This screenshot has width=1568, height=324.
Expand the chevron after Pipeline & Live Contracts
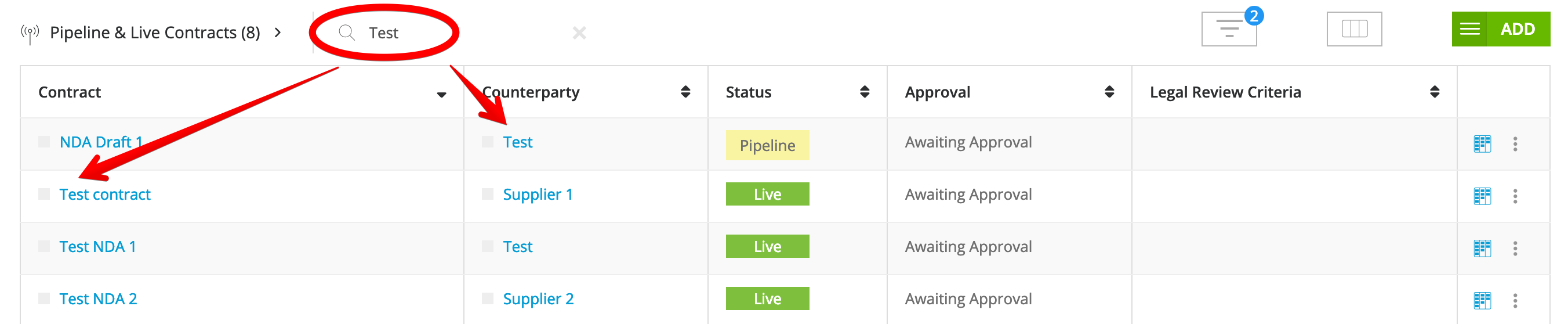(278, 33)
